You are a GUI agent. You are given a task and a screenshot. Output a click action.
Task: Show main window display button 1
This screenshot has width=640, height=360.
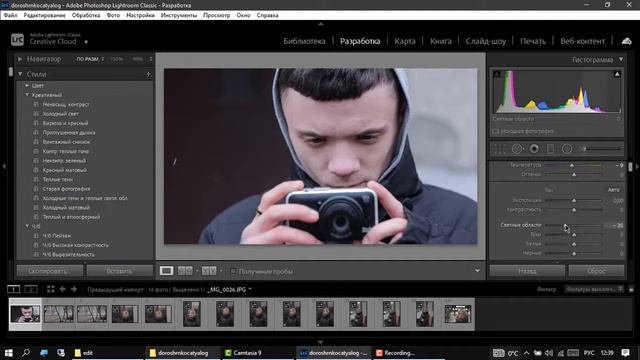[x=13, y=289]
